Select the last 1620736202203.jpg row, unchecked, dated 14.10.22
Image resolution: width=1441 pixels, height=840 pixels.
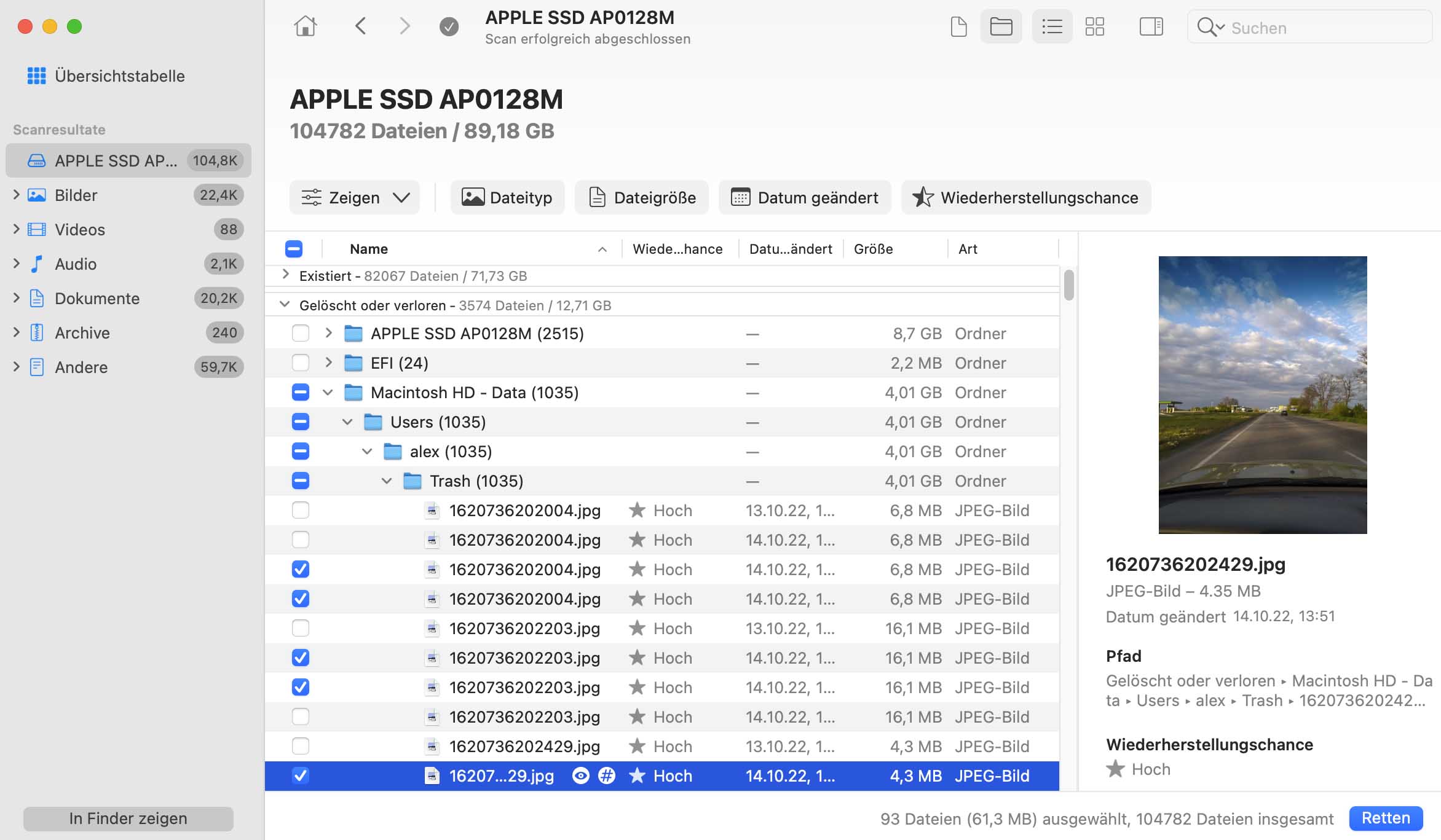662,717
